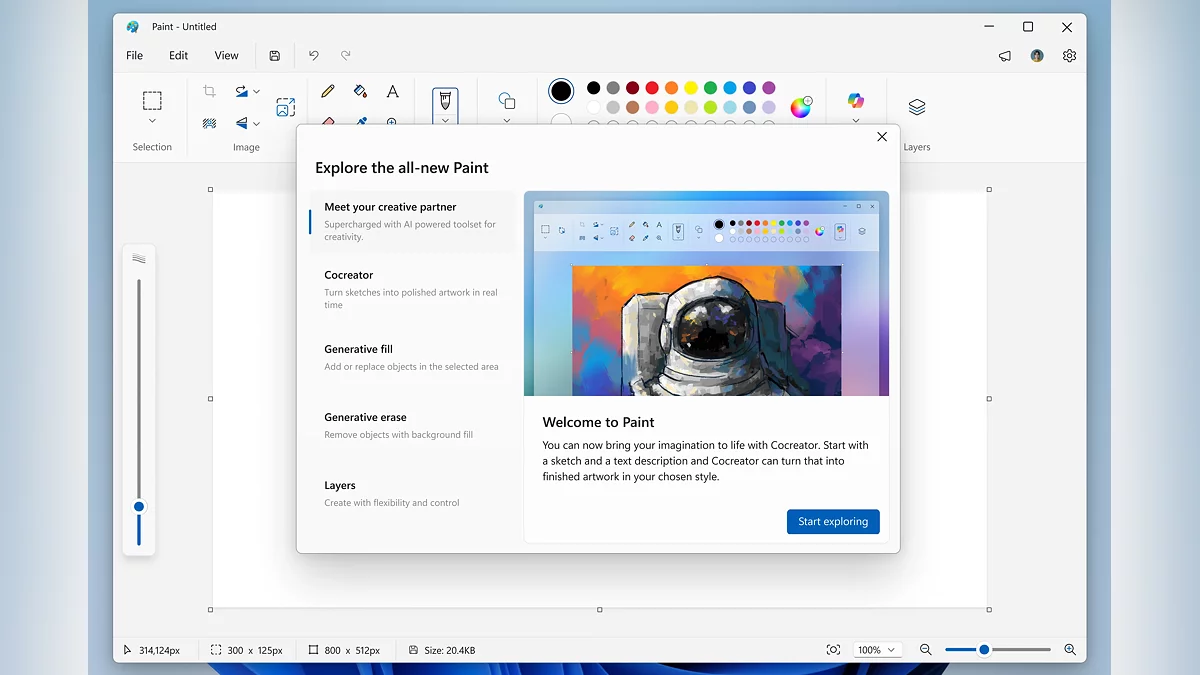1200x675 pixels.
Task: Open the Edit colors wheel
Action: click(801, 107)
